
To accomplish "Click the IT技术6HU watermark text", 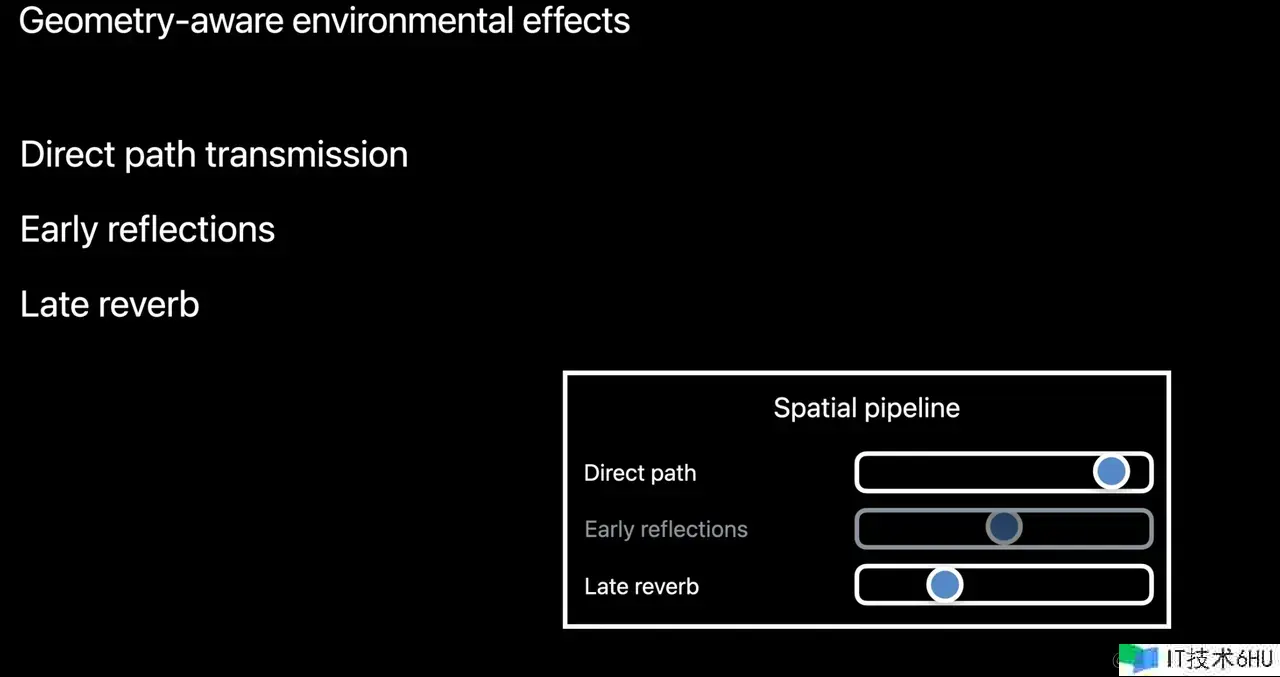I will [1219, 659].
